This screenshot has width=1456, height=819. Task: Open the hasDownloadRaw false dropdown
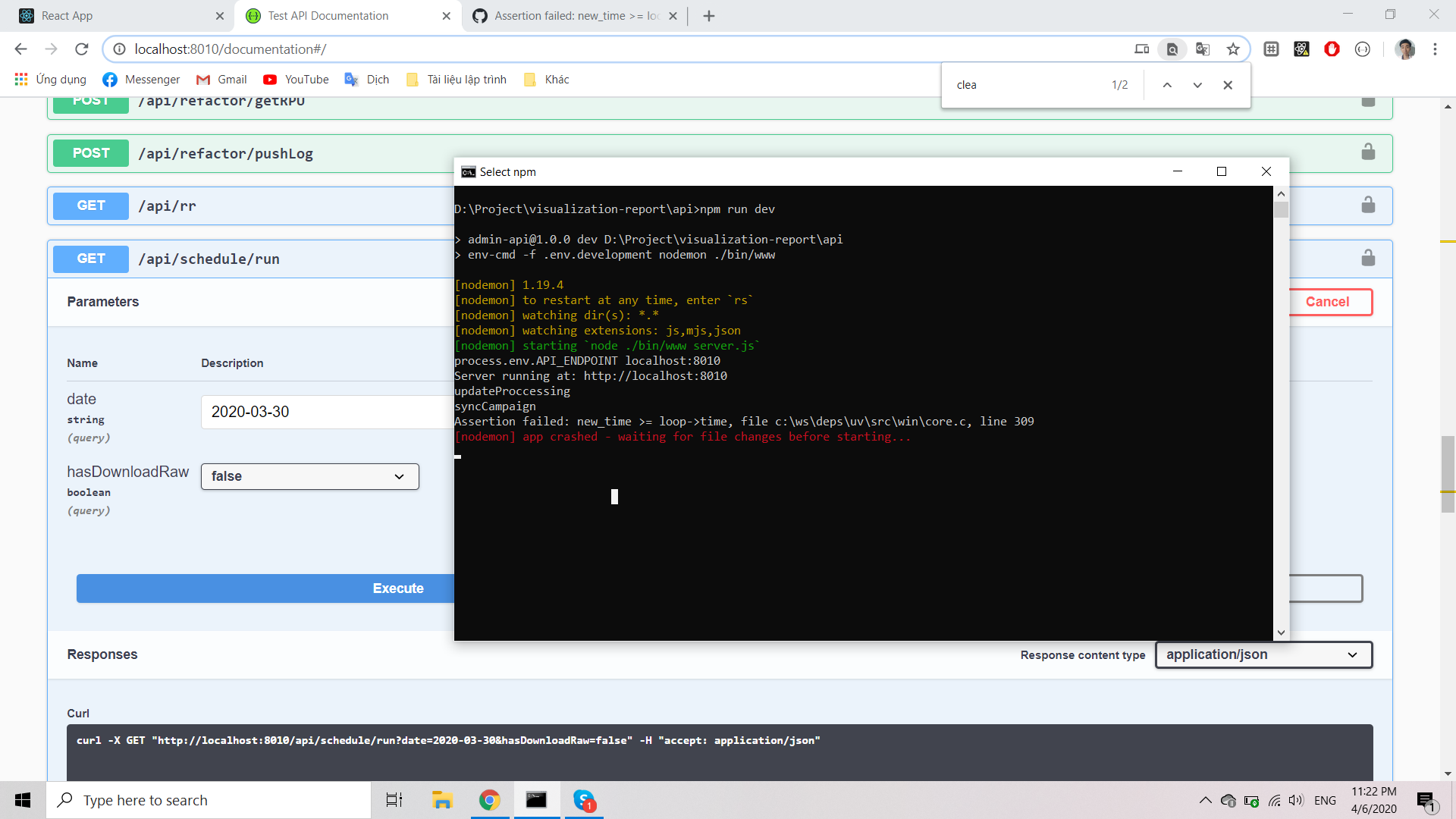[x=309, y=476]
